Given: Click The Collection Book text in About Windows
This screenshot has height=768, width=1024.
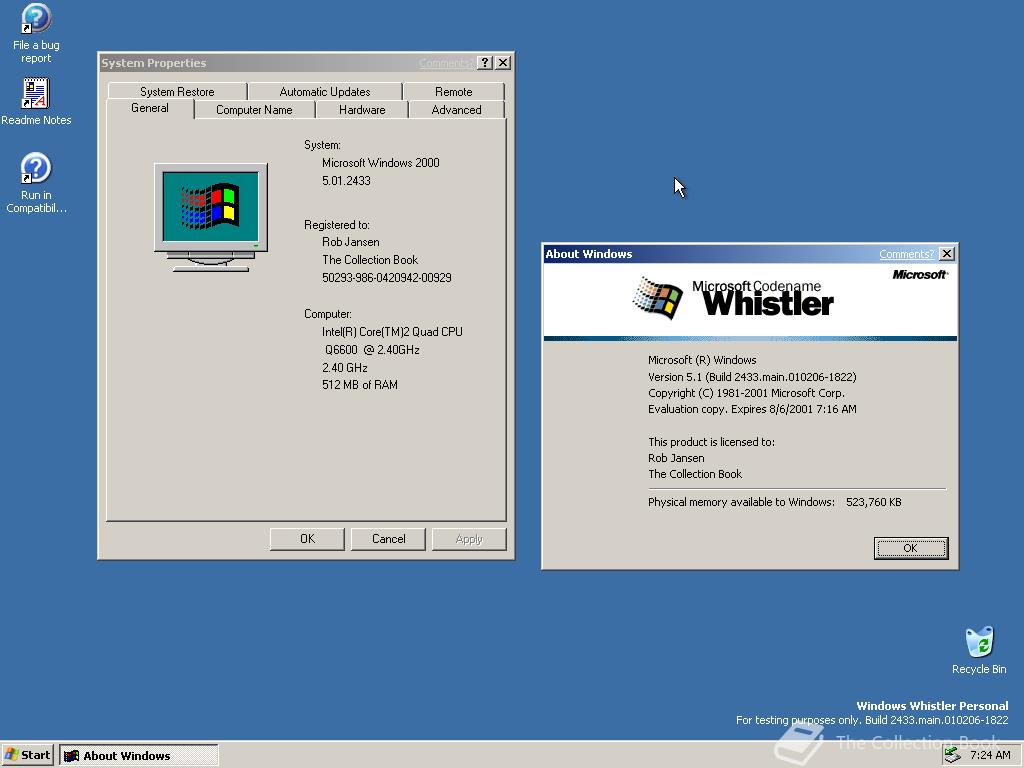Looking at the screenshot, I should [695, 474].
